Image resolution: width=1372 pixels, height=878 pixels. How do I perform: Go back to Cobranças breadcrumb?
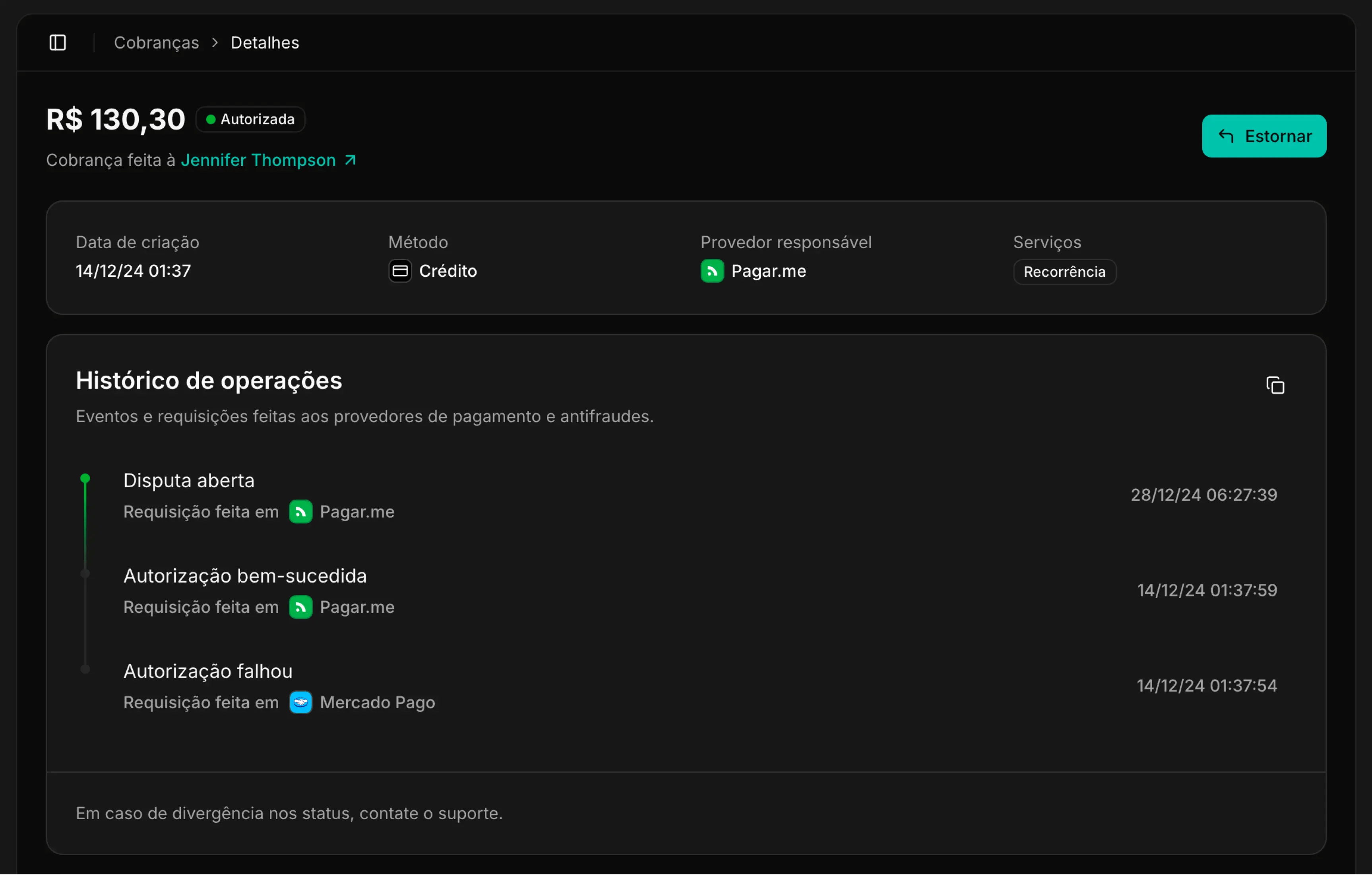click(156, 43)
